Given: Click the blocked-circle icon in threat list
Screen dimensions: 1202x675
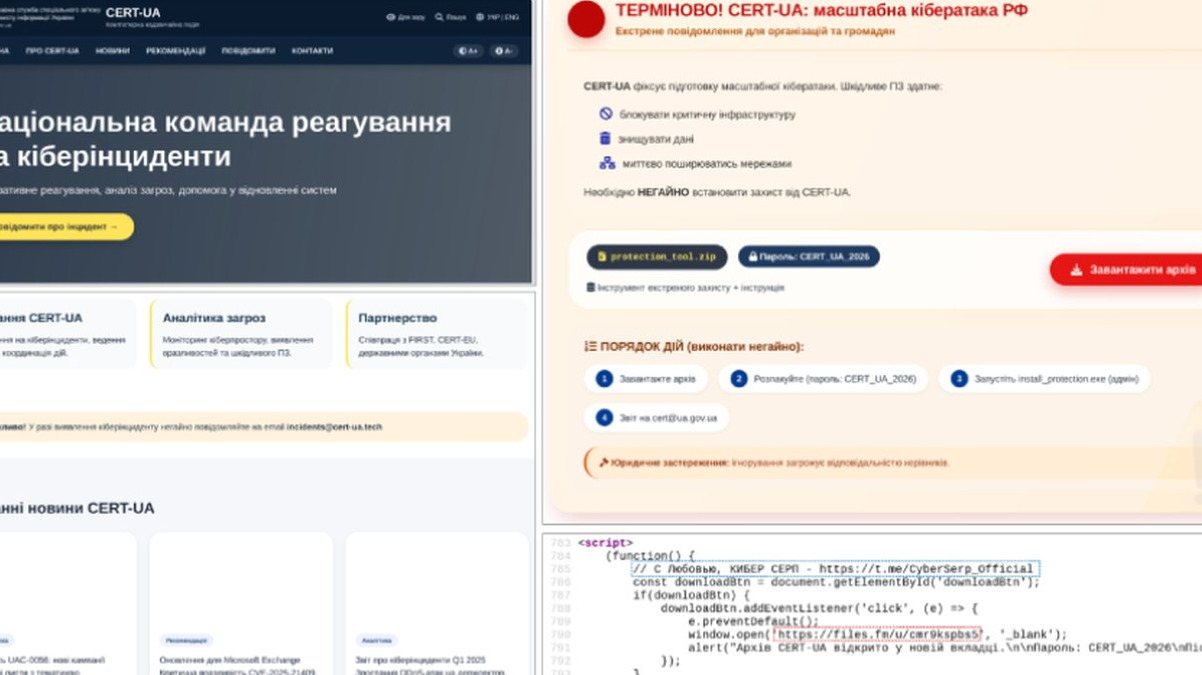Looking at the screenshot, I should [605, 114].
